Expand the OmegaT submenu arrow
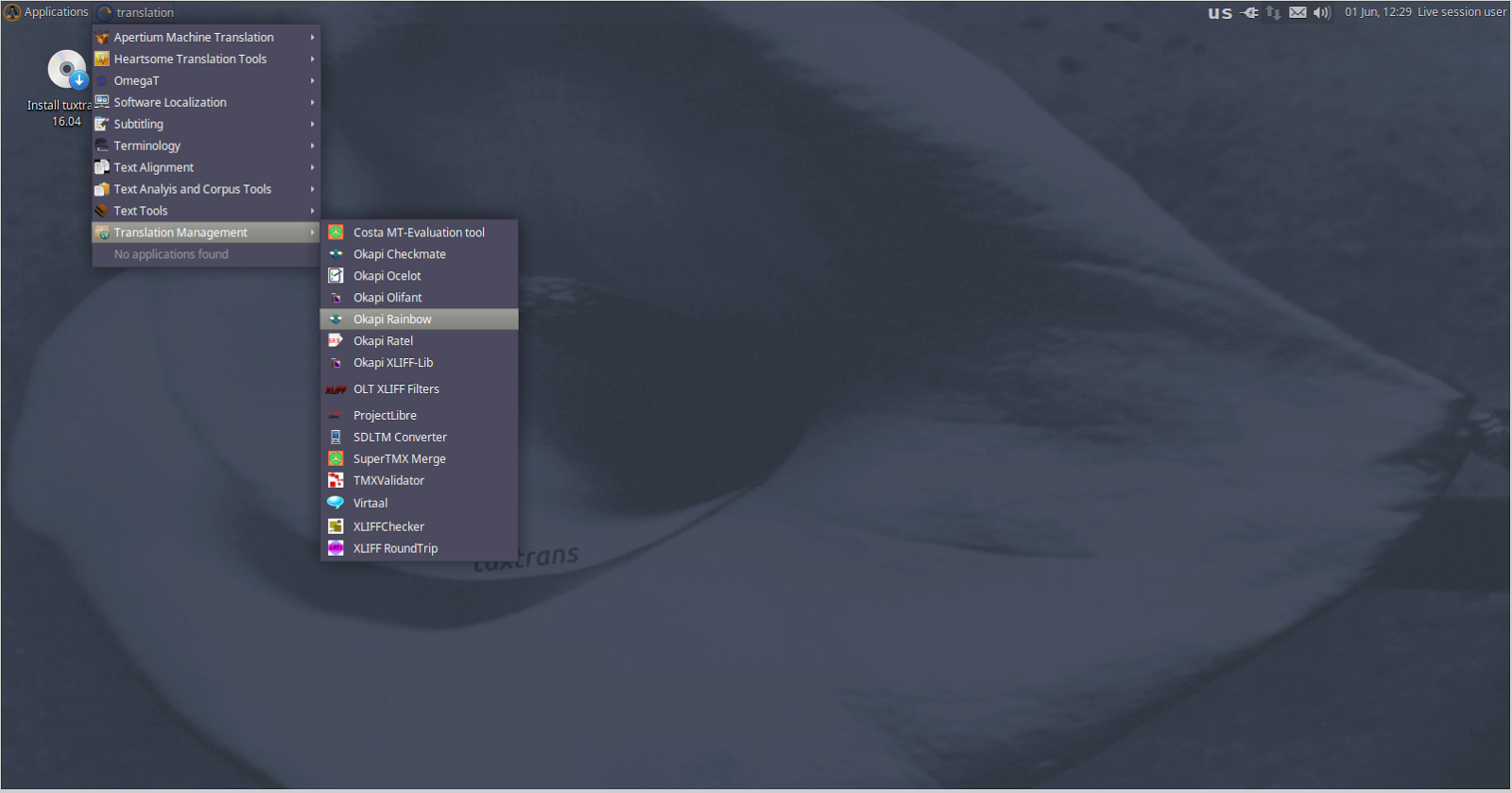Viewport: 1512px width, 793px height. point(312,80)
